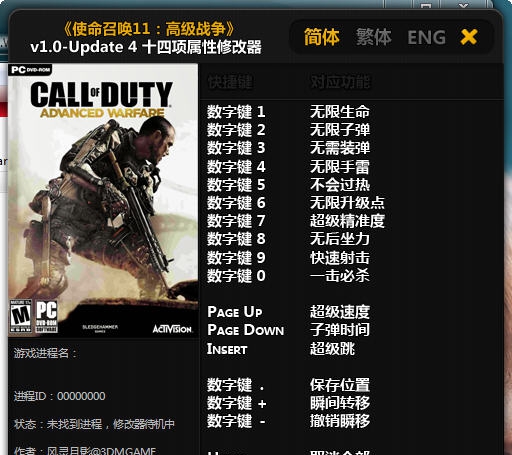Select 数字键 + hotkey label

point(237,403)
